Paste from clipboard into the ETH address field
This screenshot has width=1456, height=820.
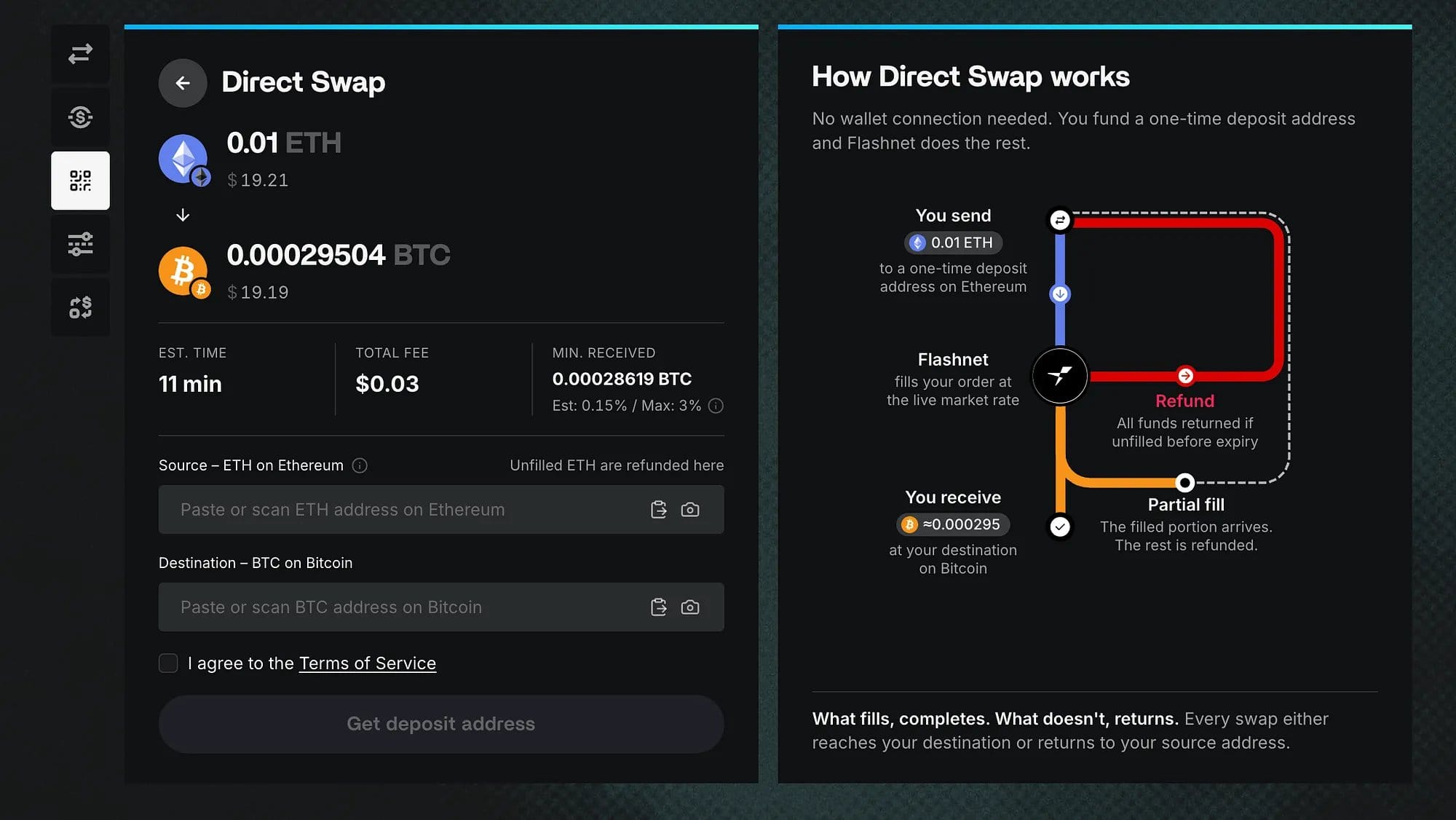659,510
